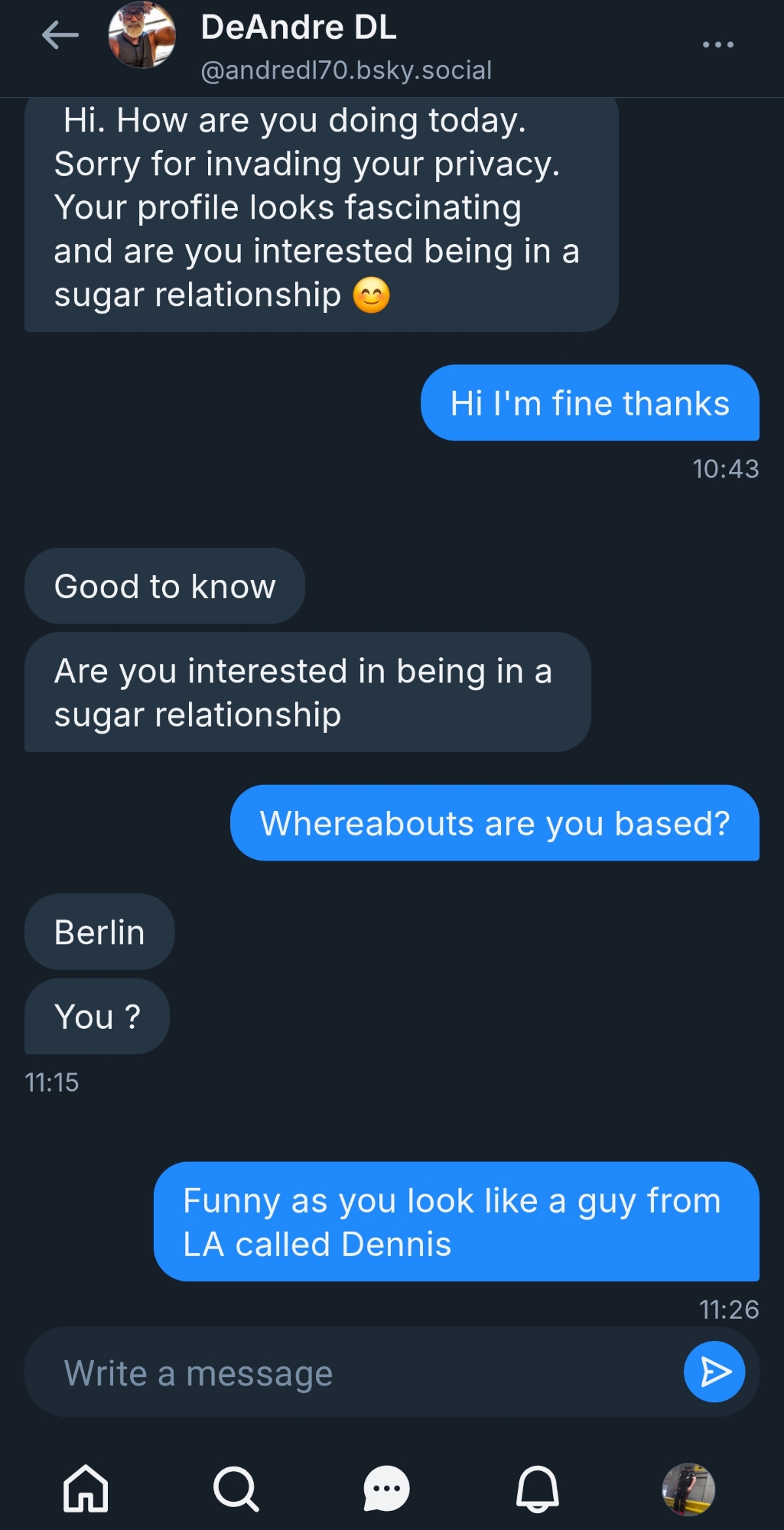This screenshot has height=1530, width=784.
Task: Open DeAndre DL display name
Action: coord(298,28)
